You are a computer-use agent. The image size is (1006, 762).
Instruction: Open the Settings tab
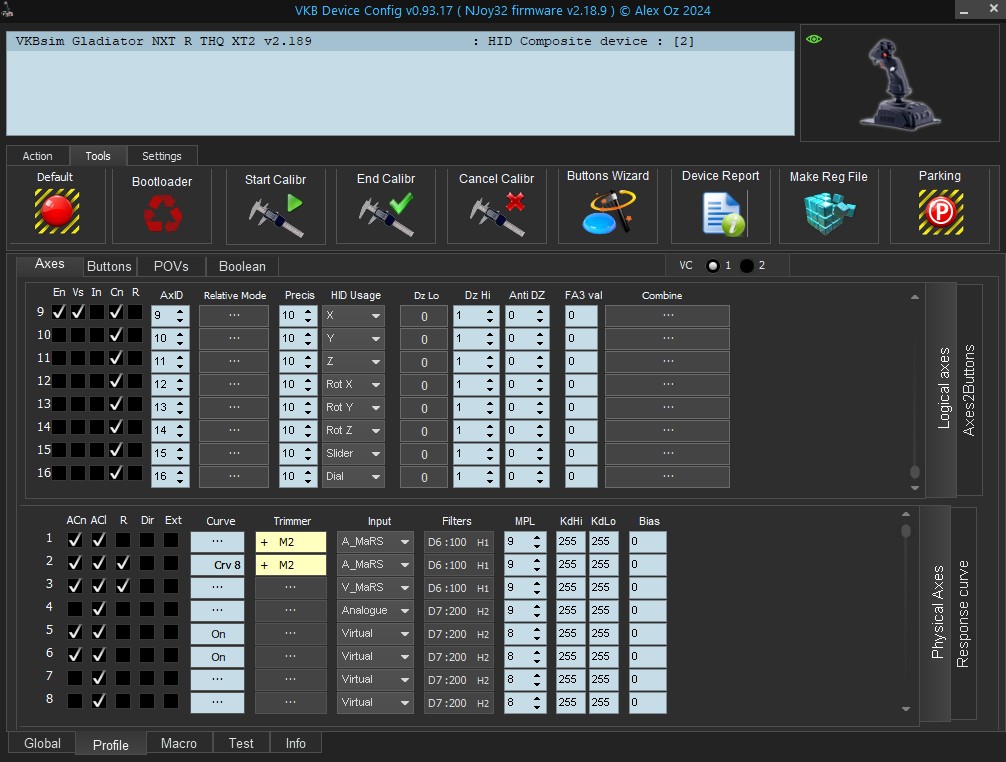tap(162, 156)
